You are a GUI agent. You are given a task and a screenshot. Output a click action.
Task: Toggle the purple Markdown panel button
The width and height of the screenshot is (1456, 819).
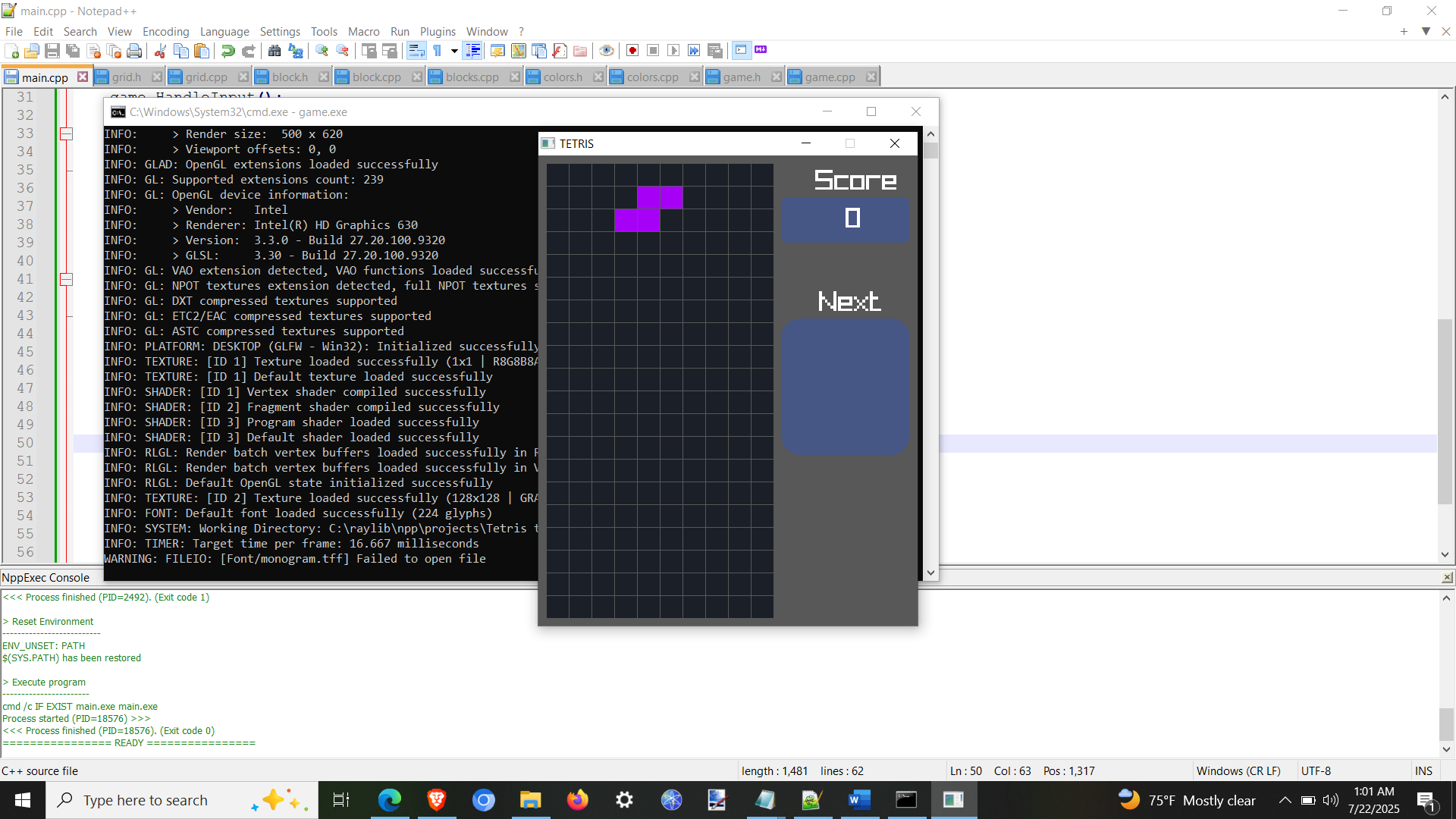pyautogui.click(x=761, y=50)
